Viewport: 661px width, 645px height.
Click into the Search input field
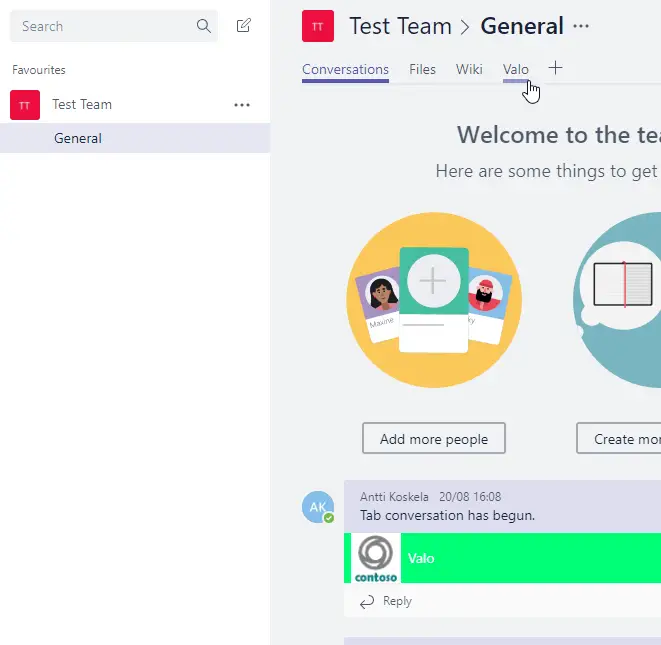point(100,26)
